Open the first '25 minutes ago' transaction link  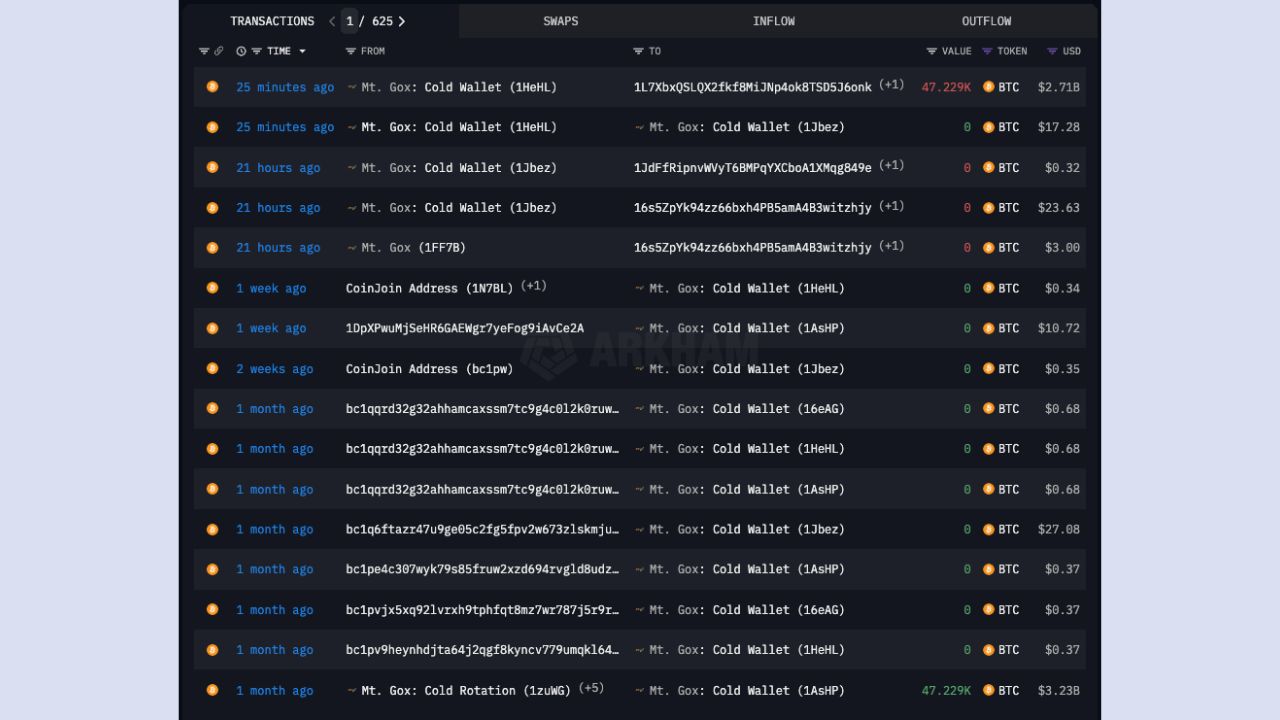coord(285,87)
